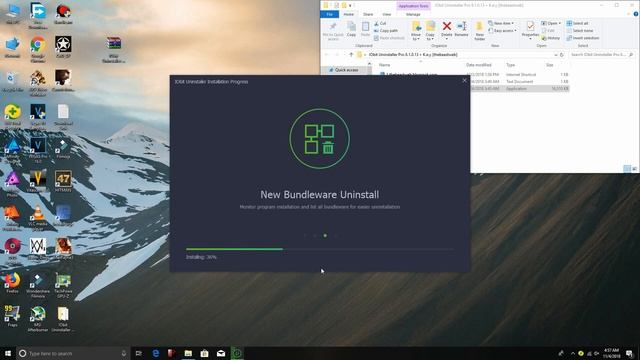Image resolution: width=640 pixels, height=360 pixels.
Task: Close the IObit Uninstaller installation dialog
Action: pos(464,81)
